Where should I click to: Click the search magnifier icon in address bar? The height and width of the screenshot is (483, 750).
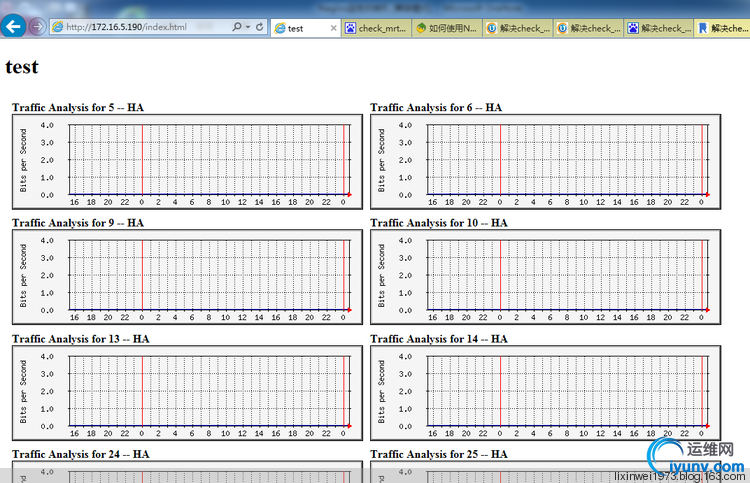pyautogui.click(x=237, y=27)
